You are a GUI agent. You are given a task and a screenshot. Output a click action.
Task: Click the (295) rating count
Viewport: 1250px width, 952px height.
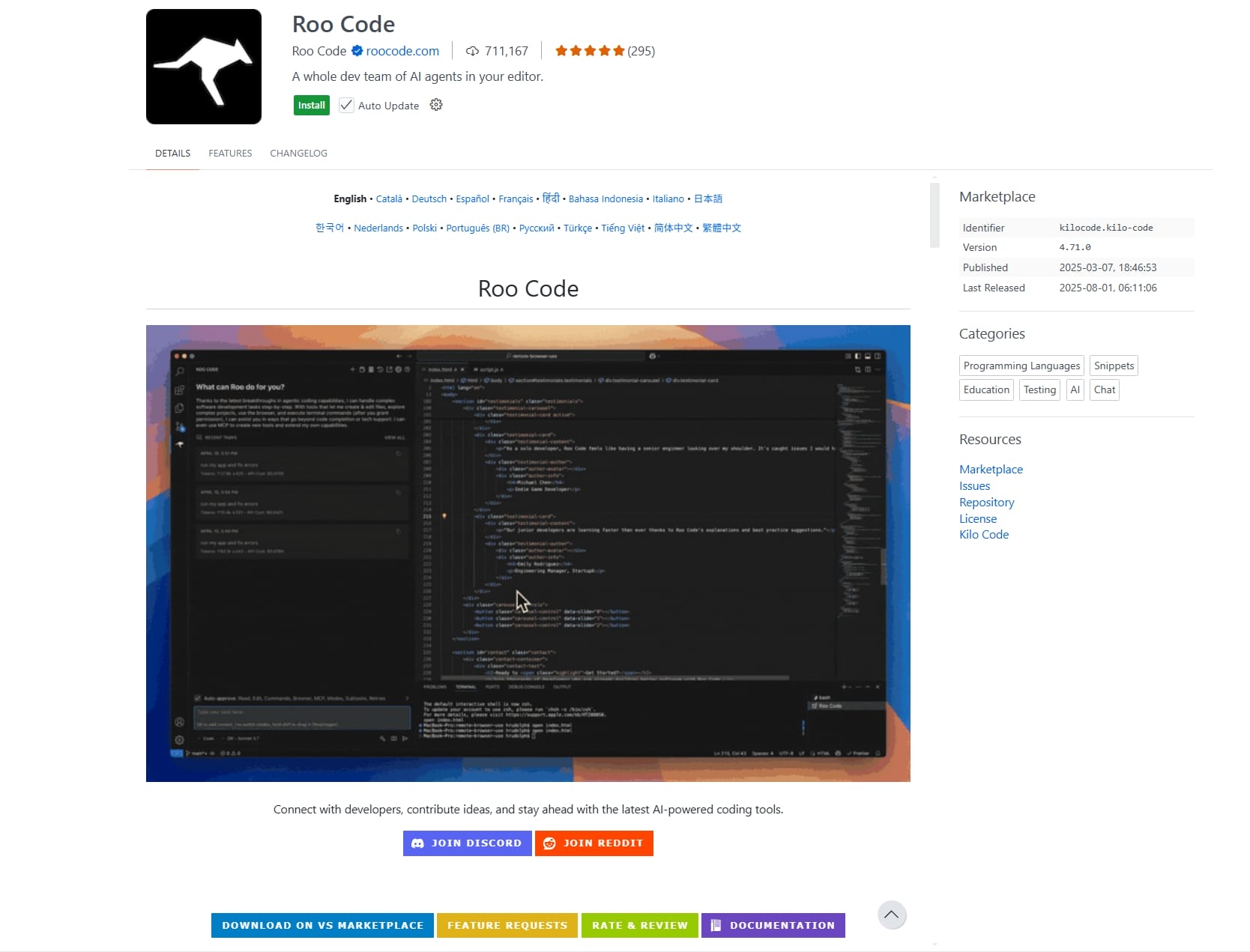pyautogui.click(x=641, y=51)
